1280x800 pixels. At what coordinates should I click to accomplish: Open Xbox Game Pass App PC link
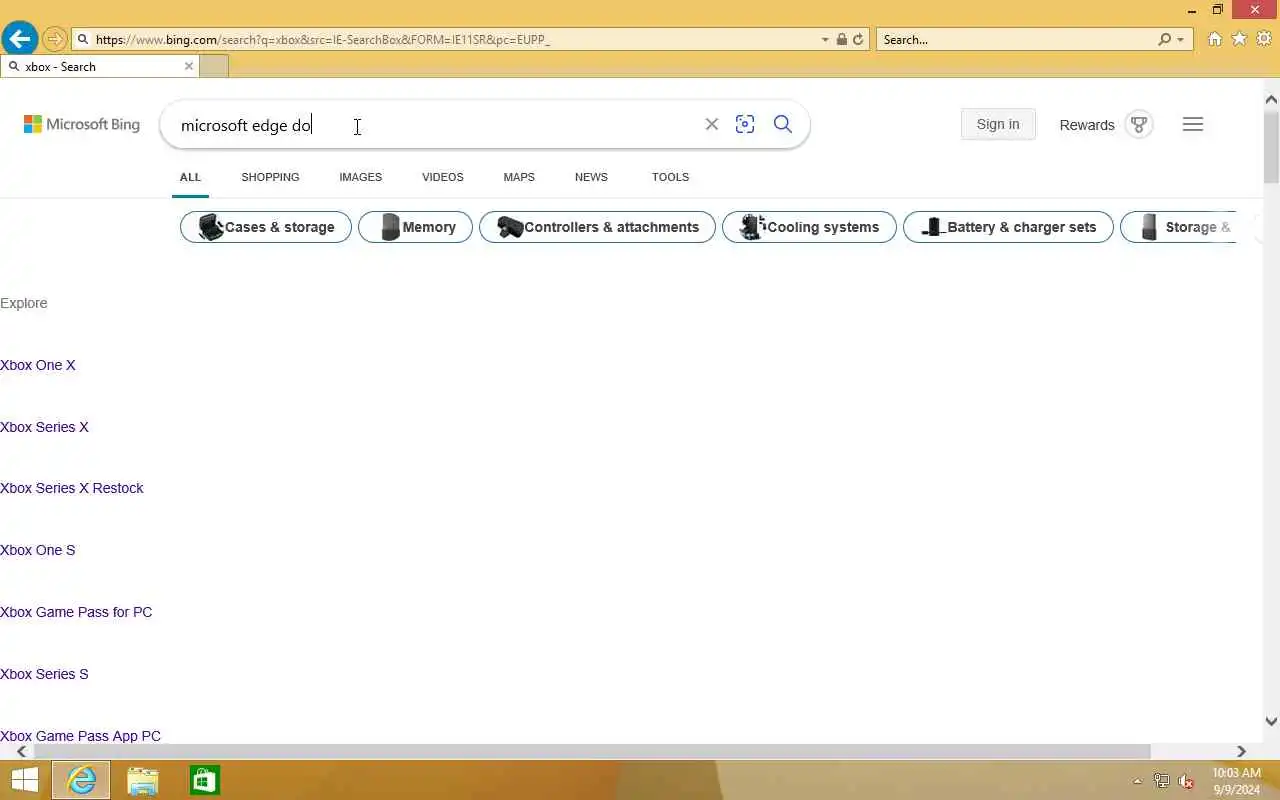[80, 736]
